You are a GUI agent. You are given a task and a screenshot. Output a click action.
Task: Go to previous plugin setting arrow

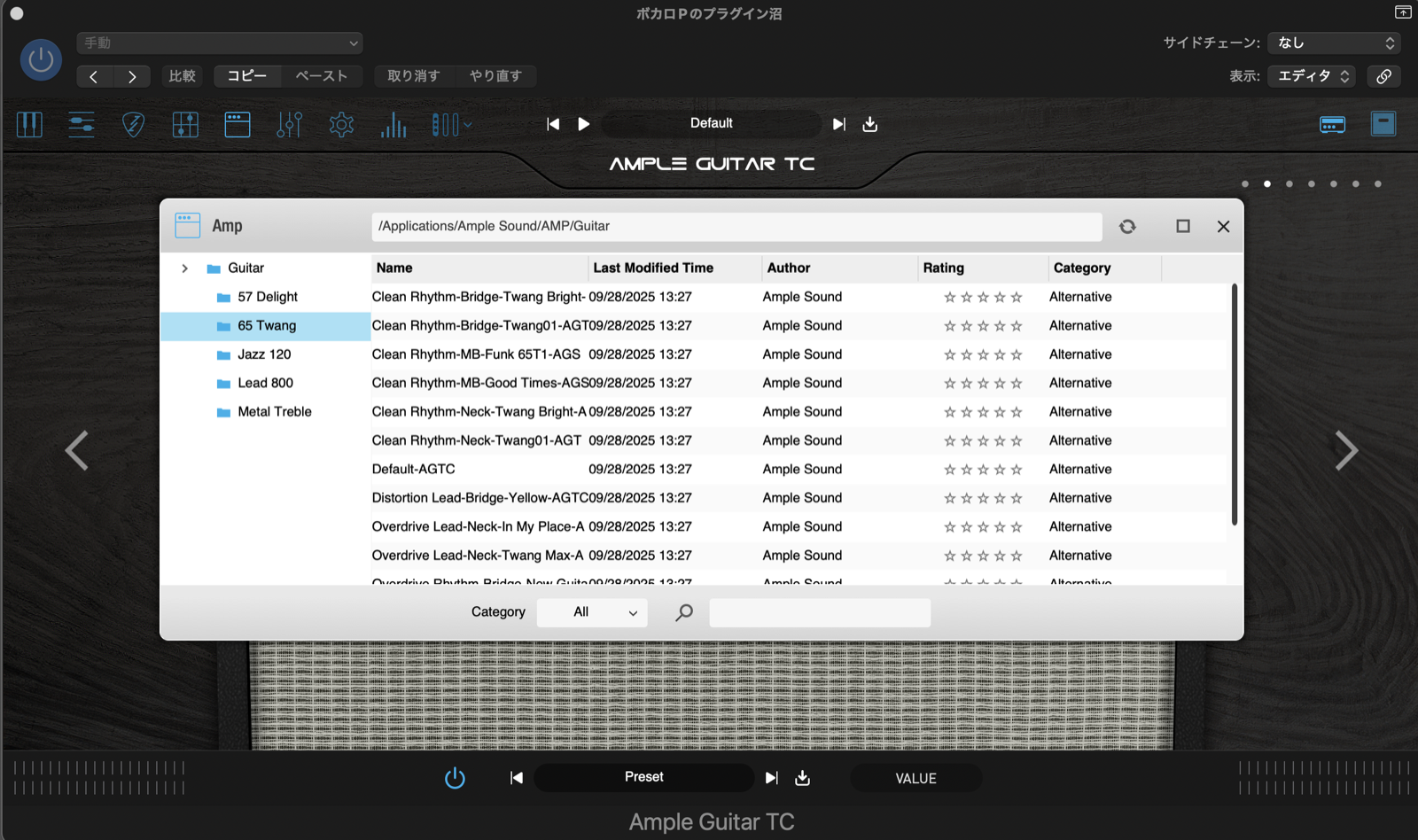coord(94,76)
